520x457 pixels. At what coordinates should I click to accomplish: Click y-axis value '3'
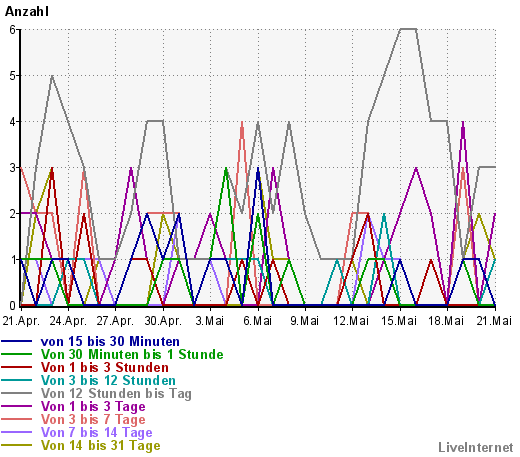tap(13, 168)
